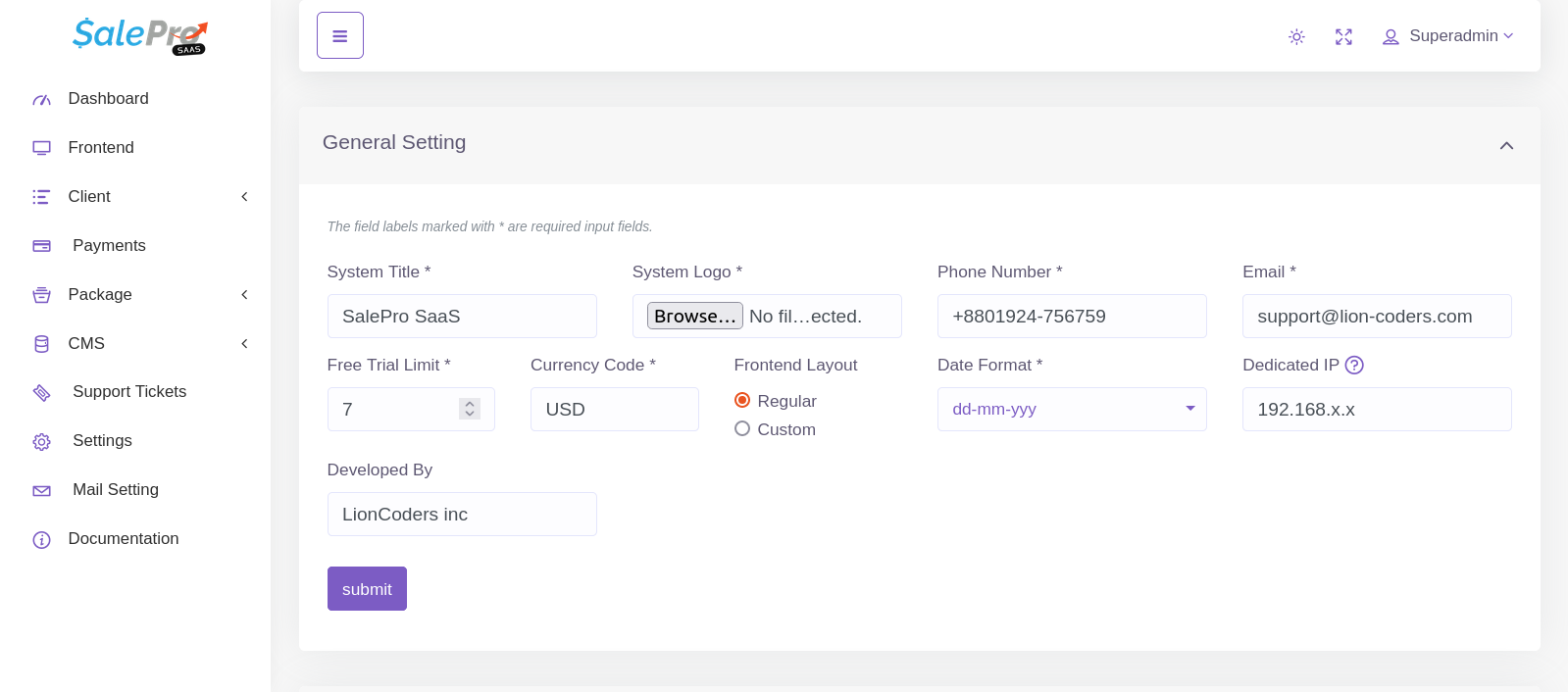Open Payments in the sidebar
This screenshot has width=1568, height=692.
(109, 246)
